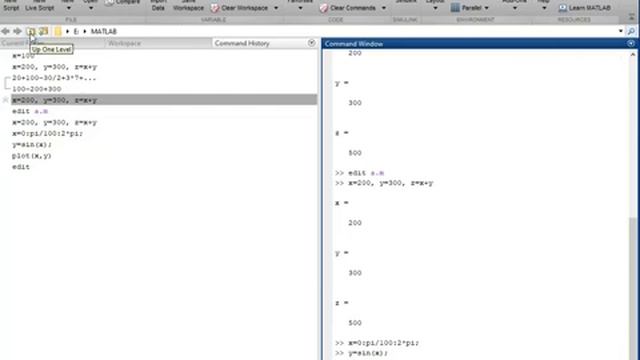Expand the Open dropdown arrow
640x360 pixels.
pos(91,8)
